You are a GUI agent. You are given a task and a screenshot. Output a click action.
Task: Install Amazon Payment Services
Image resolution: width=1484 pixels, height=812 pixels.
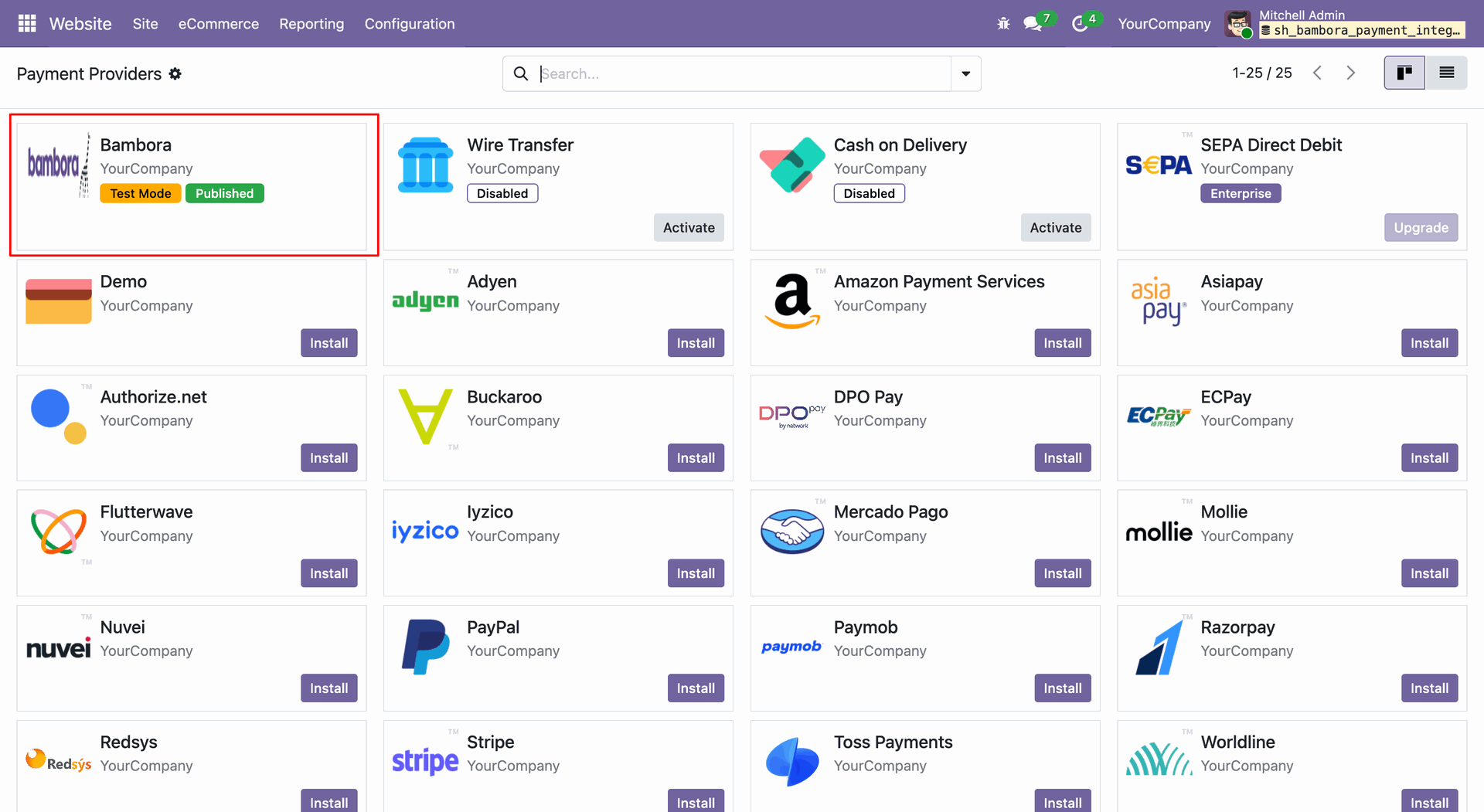(x=1063, y=343)
